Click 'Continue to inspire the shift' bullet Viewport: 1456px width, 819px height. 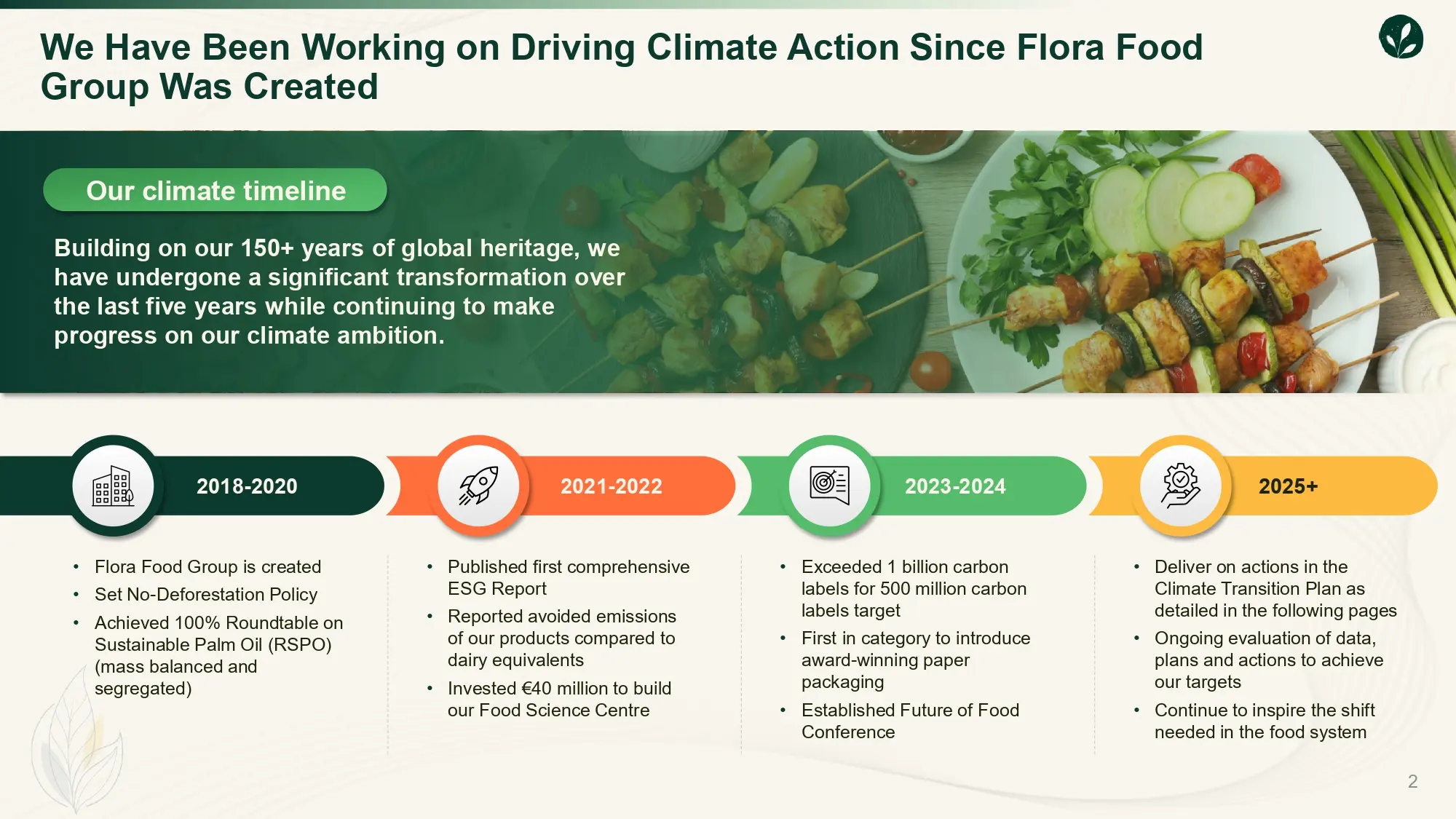(1265, 721)
